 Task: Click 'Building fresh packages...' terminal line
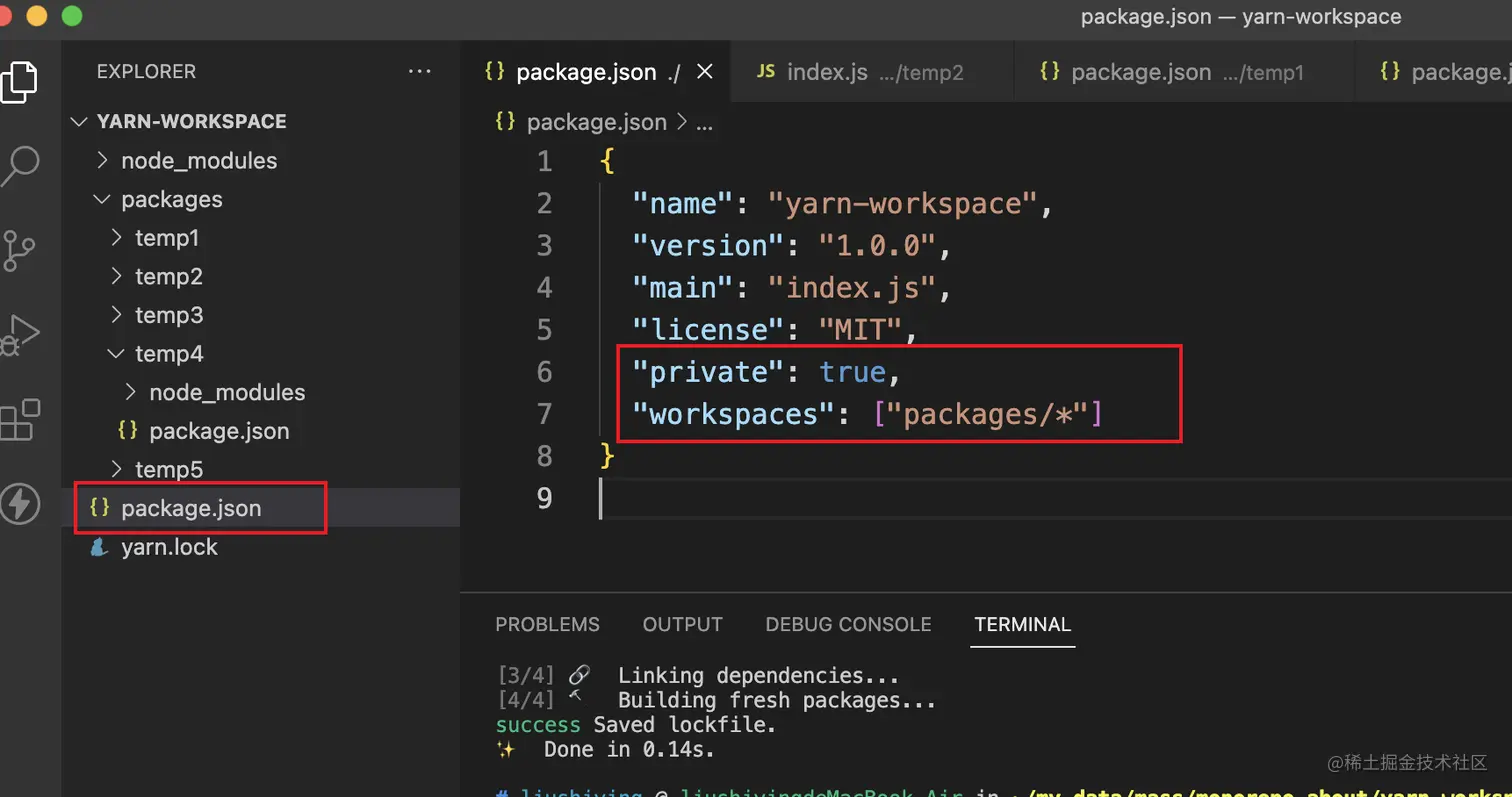777,700
